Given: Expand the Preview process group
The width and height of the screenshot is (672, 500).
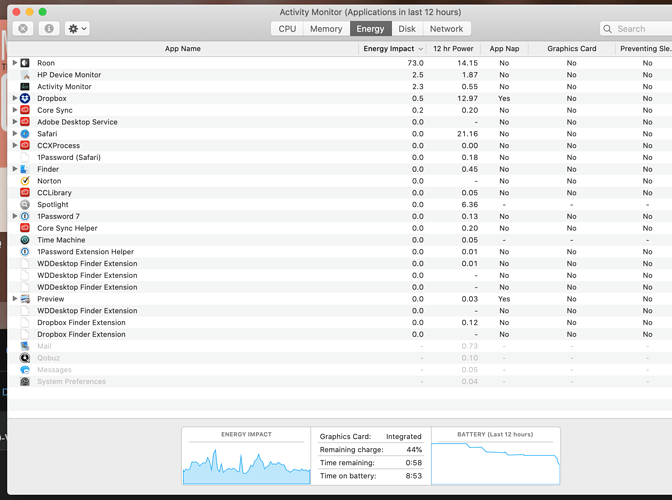Looking at the screenshot, I should 15,298.
